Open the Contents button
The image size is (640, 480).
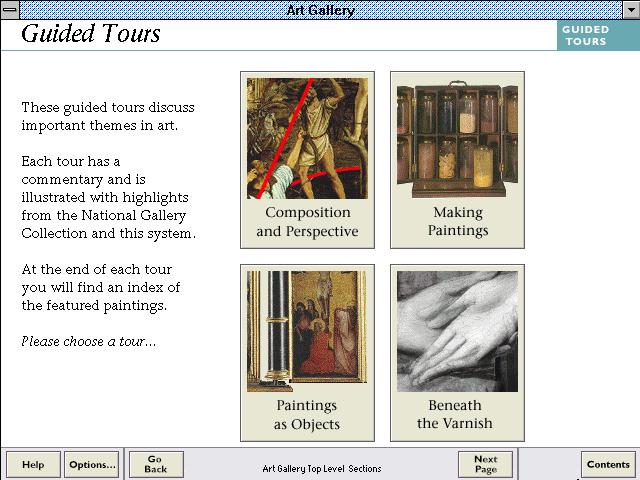pyautogui.click(x=608, y=464)
